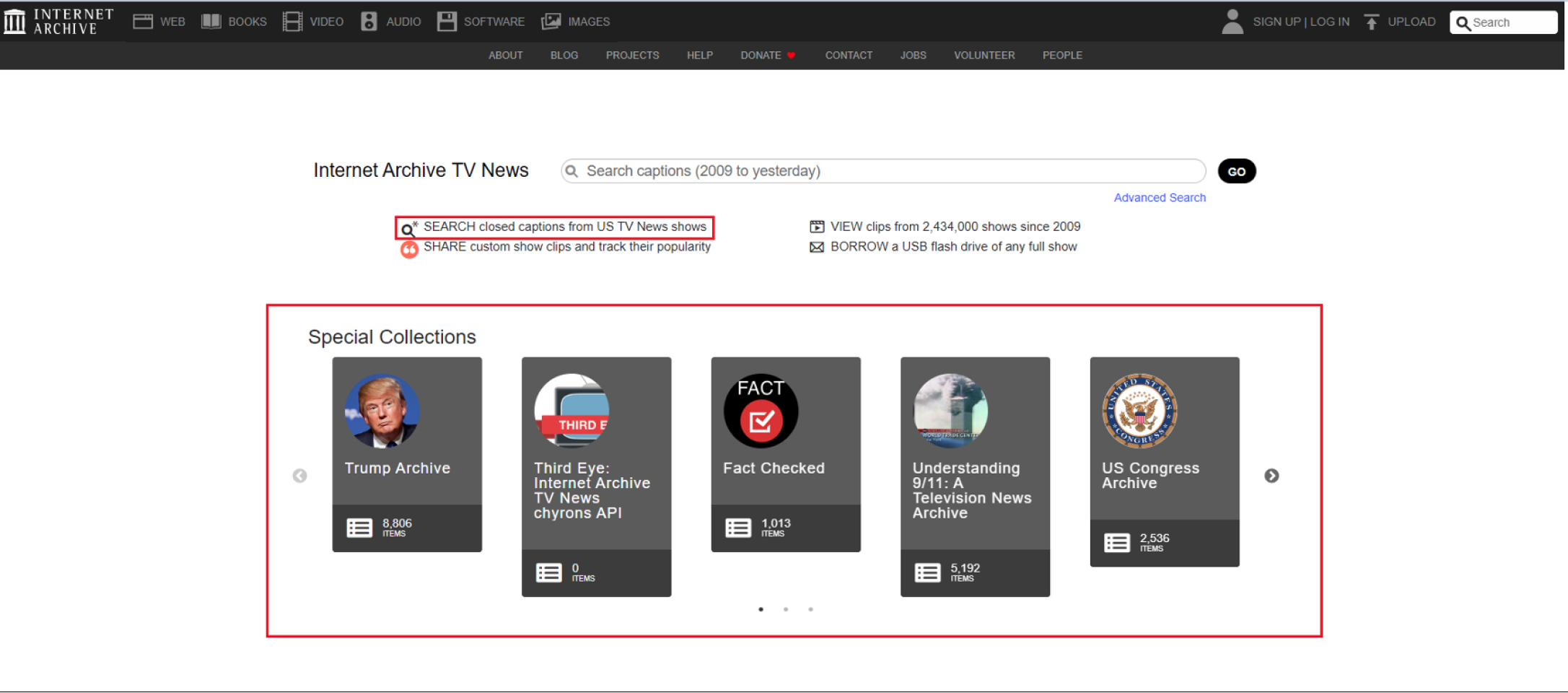Click the items list icon on Understanding 9/11
1568x693 pixels.
coord(928,572)
